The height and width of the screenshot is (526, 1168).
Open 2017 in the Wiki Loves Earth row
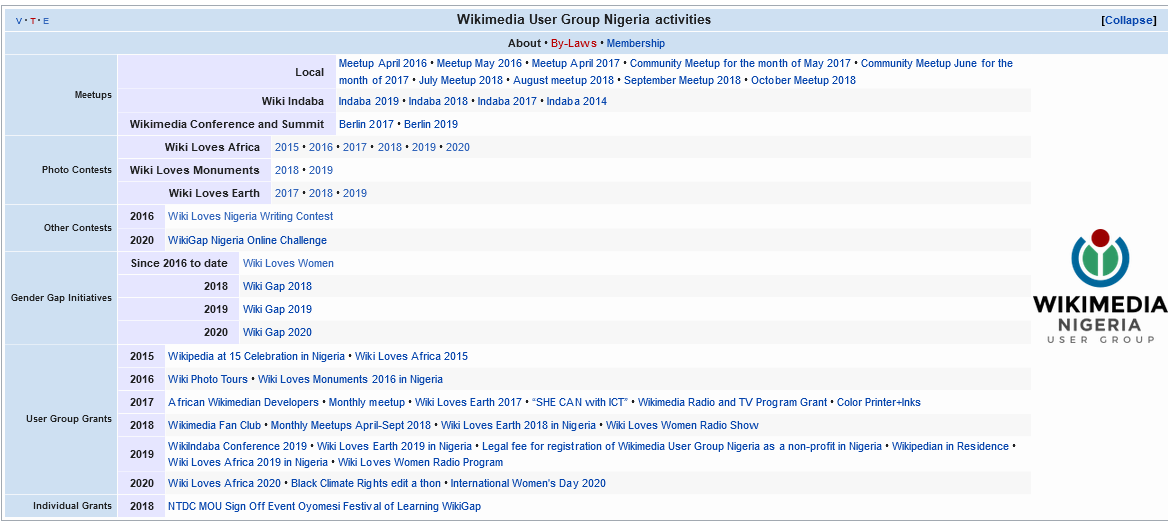[287, 193]
